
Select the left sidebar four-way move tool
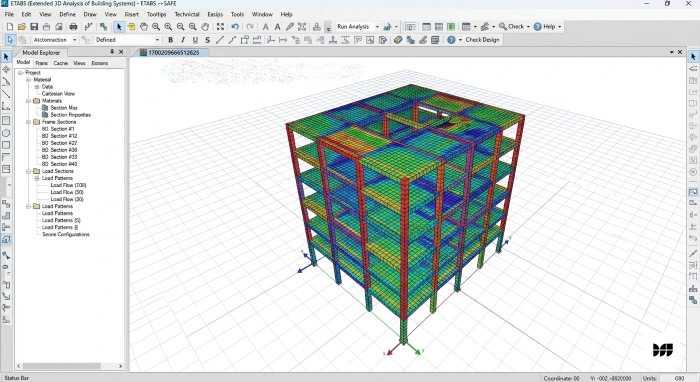pyautogui.click(x=6, y=69)
